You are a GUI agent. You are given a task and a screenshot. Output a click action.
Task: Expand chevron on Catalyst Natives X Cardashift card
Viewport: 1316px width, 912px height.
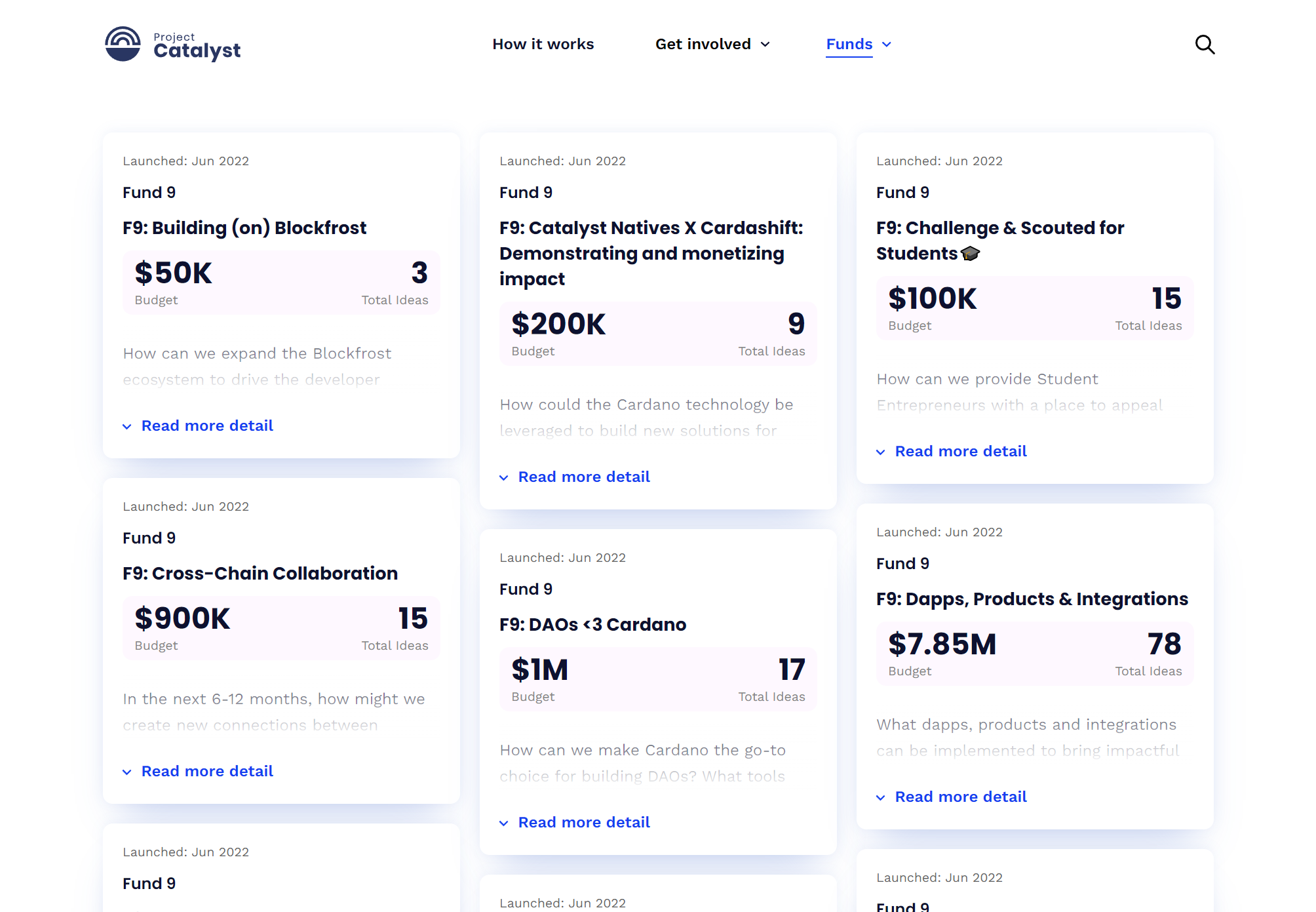pos(504,478)
